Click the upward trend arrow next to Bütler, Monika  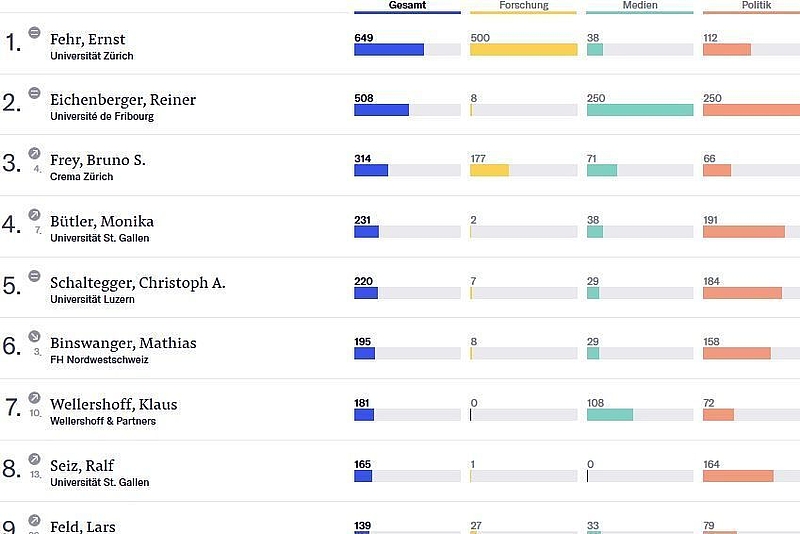(35, 215)
